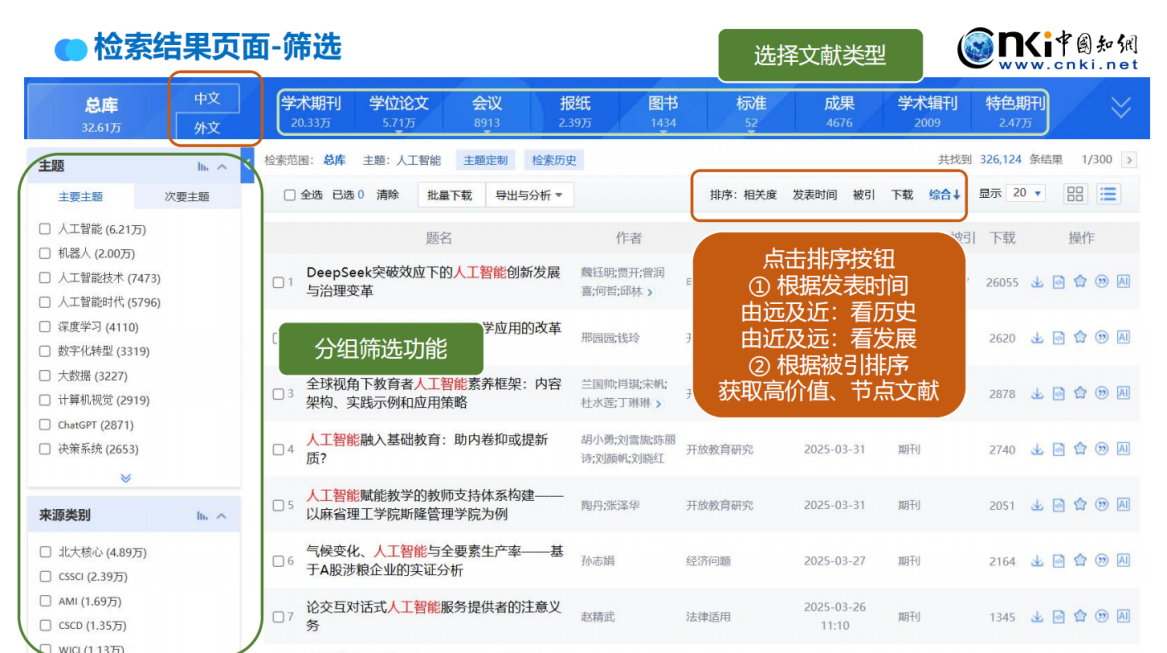Viewport: 1167px width, 653px height.
Task: Open 检索历史 link
Action: pyautogui.click(x=554, y=160)
